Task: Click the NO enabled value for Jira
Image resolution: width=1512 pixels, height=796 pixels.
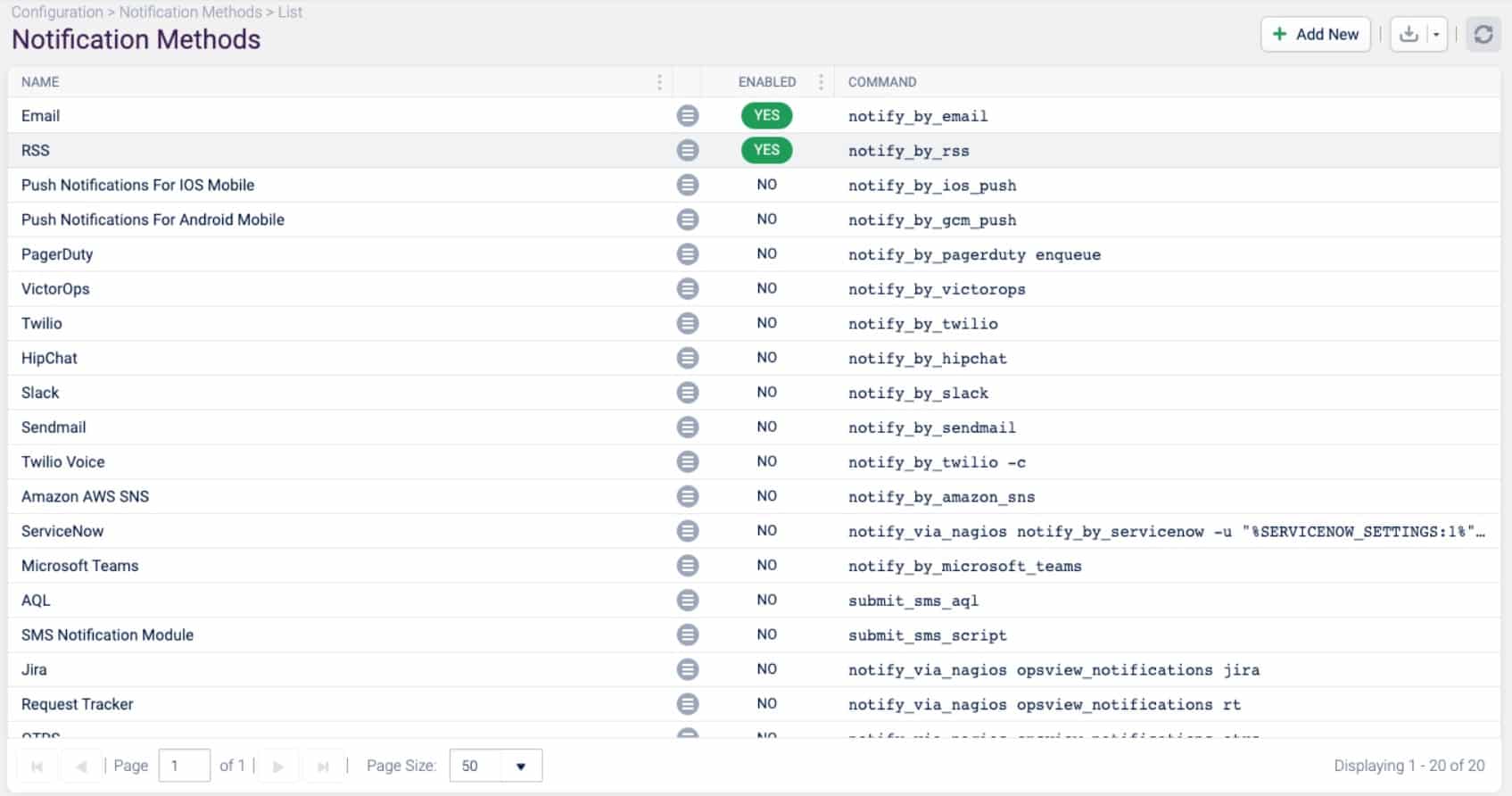Action: click(x=766, y=668)
